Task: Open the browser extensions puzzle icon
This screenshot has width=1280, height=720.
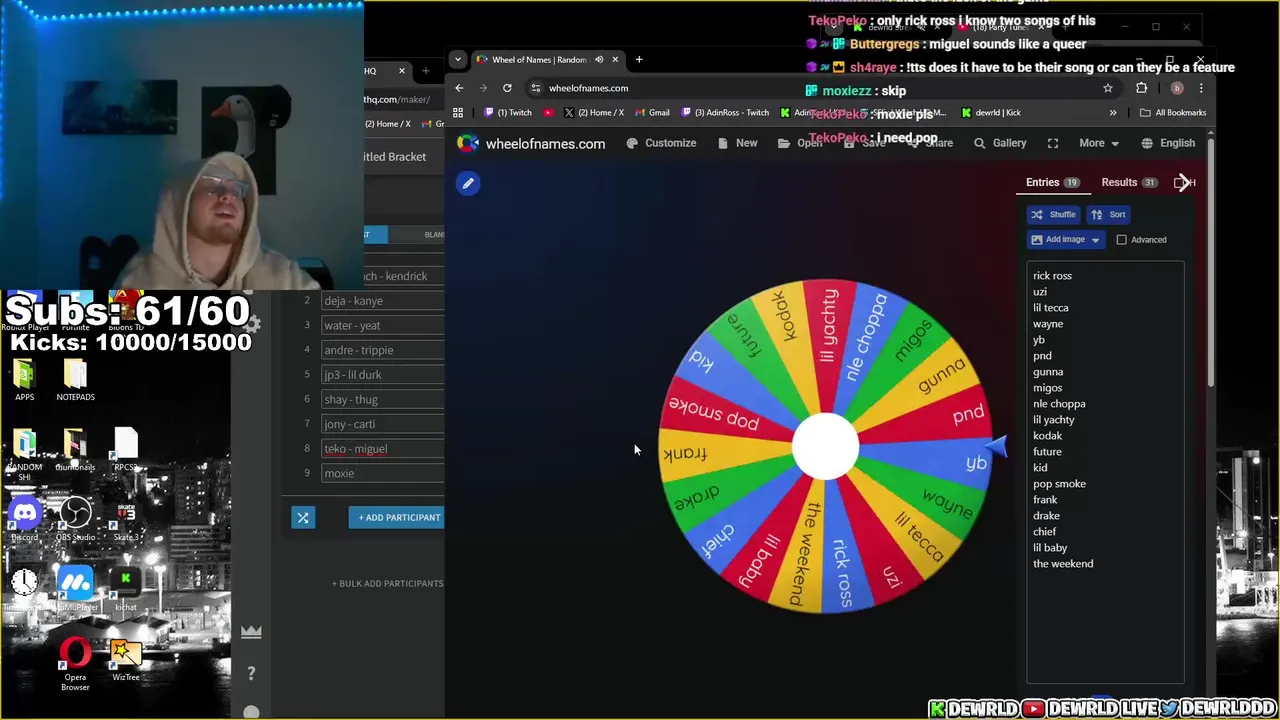Action: (x=1141, y=88)
